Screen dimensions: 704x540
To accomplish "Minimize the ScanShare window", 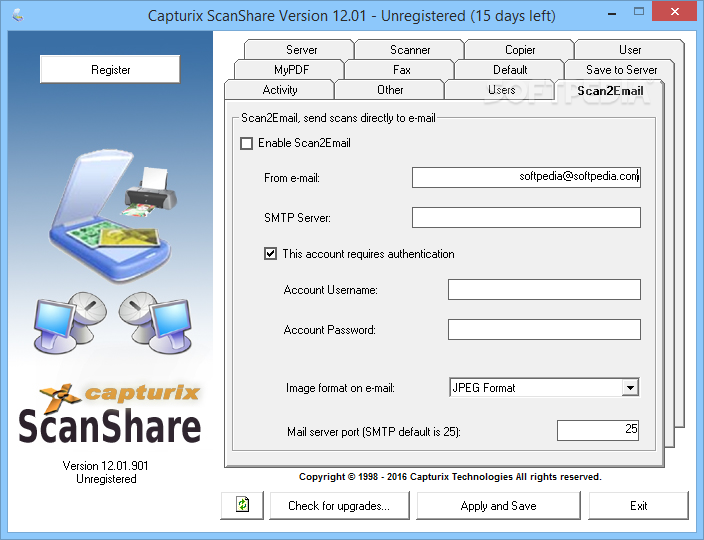I will (x=612, y=14).
